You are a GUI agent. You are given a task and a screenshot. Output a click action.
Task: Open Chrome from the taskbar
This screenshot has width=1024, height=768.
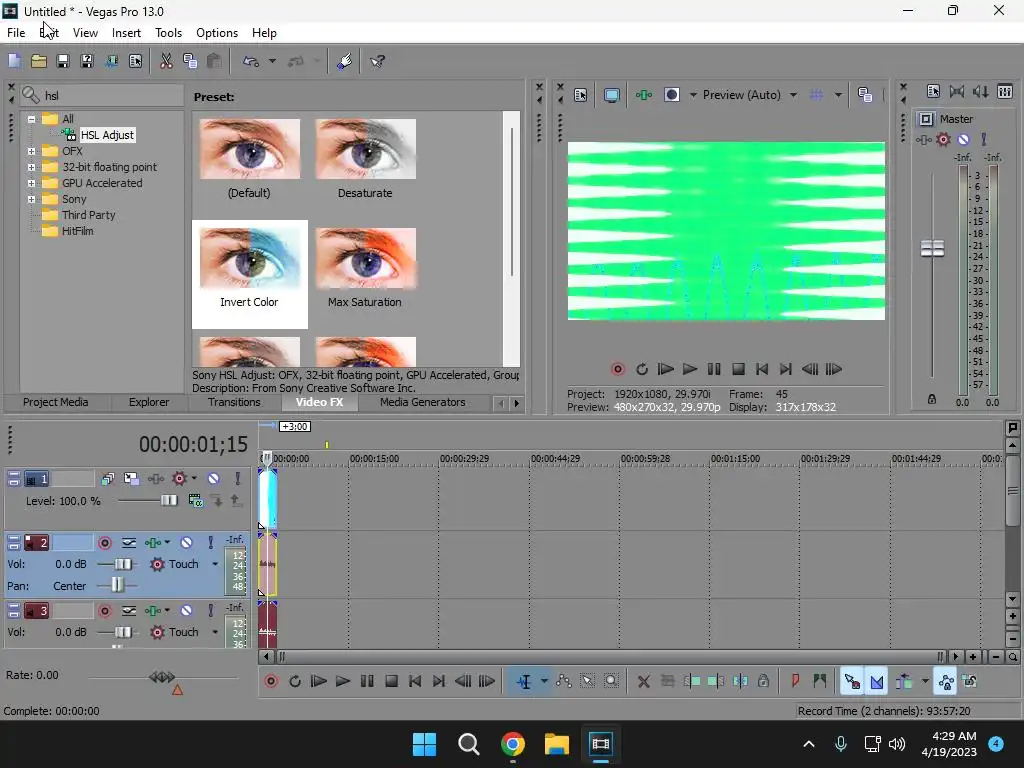click(513, 744)
